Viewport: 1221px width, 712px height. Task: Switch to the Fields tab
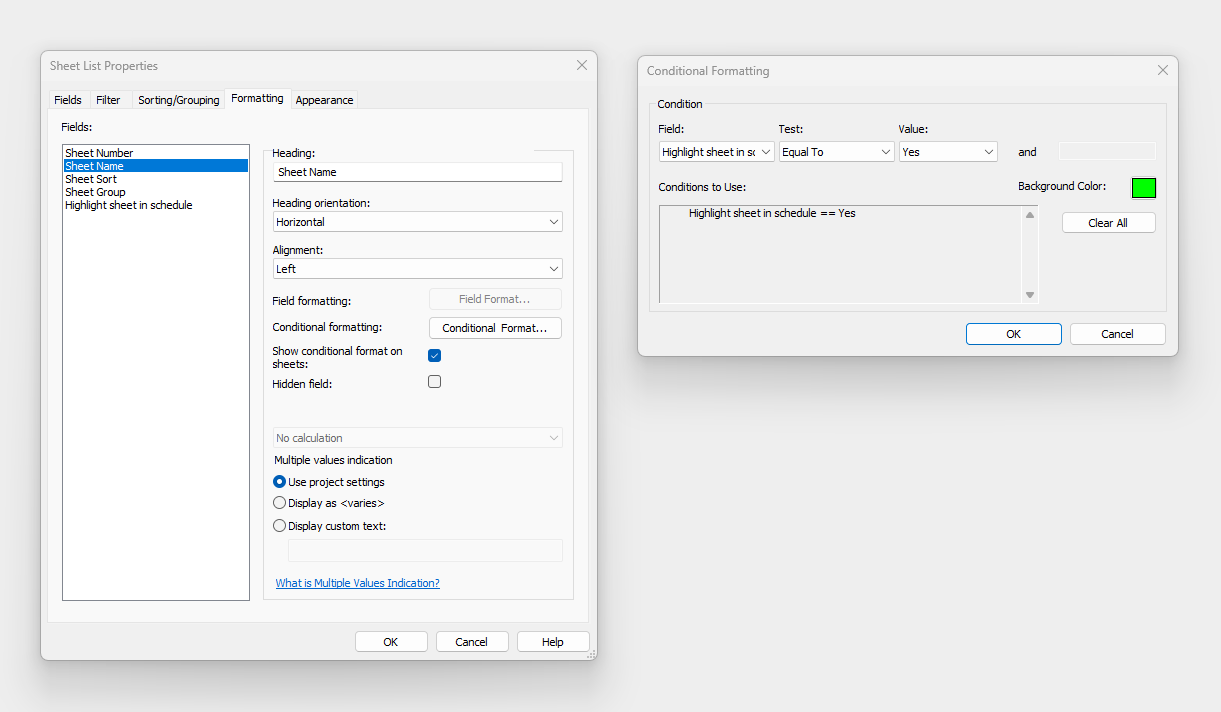pyautogui.click(x=68, y=100)
